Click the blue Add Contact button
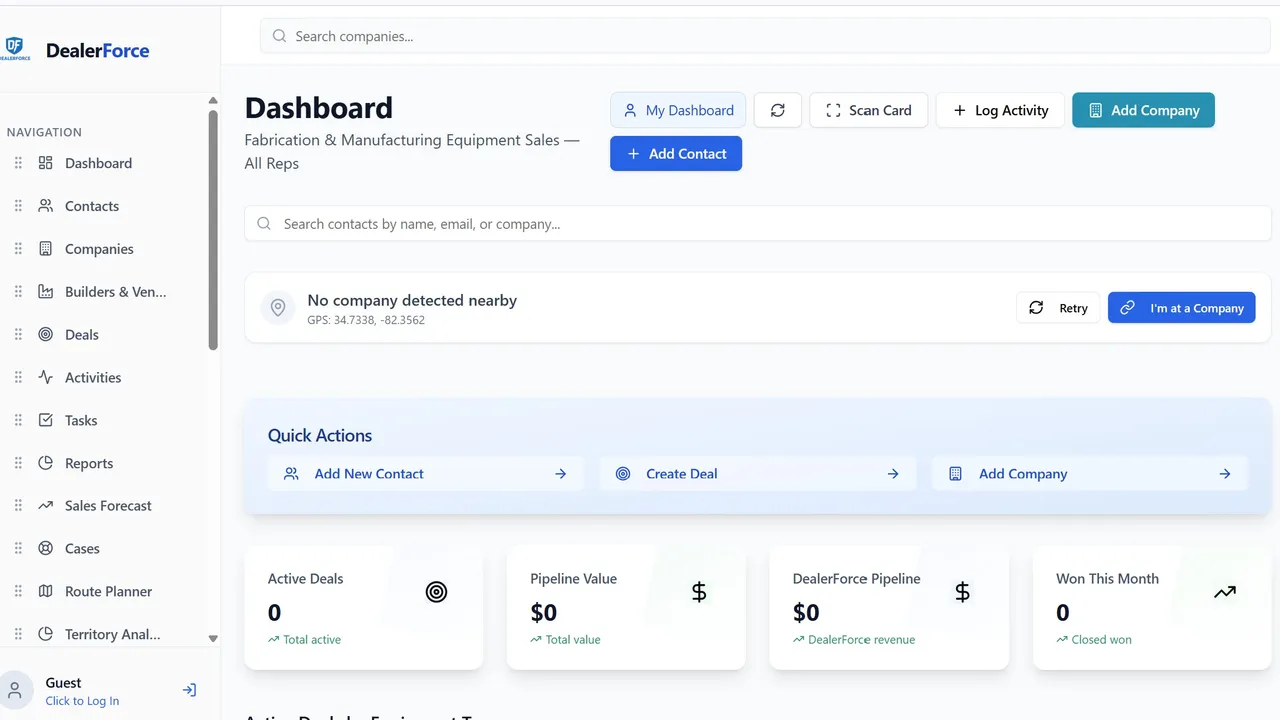 pos(676,154)
